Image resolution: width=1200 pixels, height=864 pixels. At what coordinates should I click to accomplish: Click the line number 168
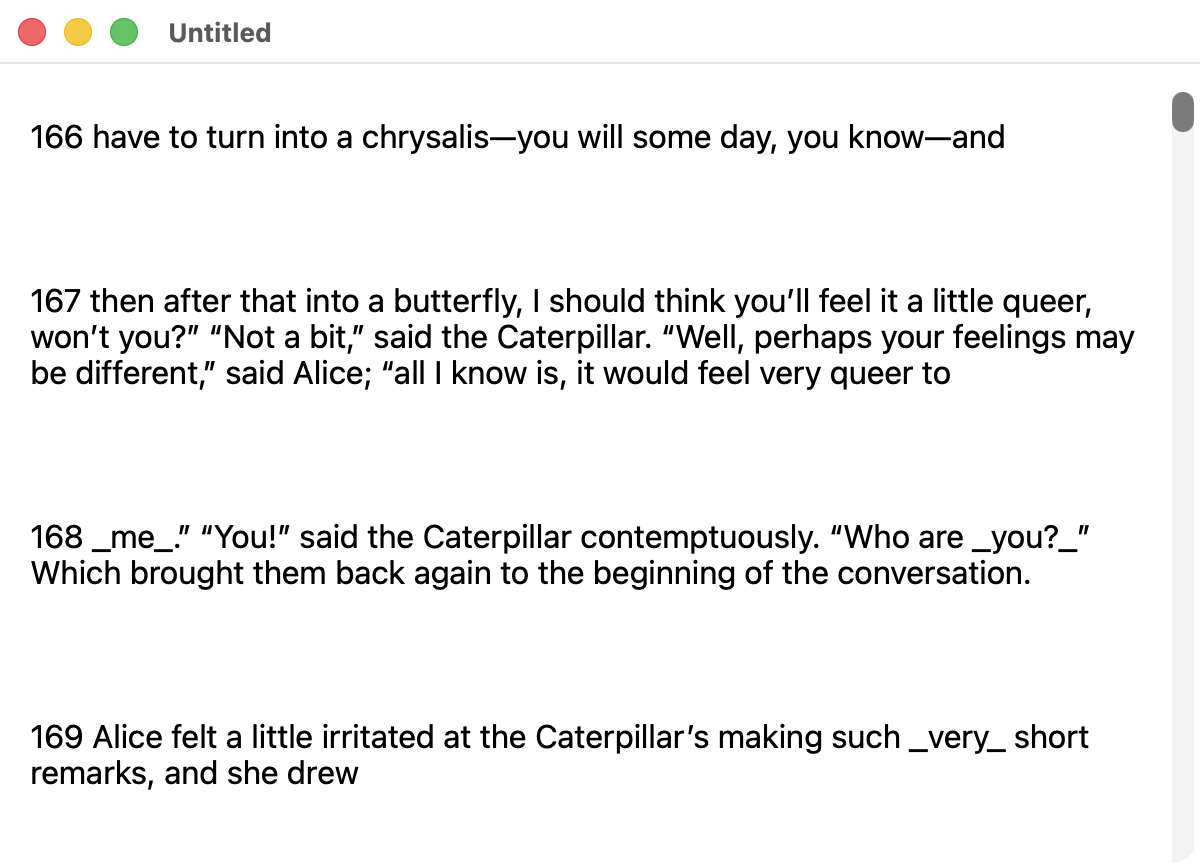[56, 537]
